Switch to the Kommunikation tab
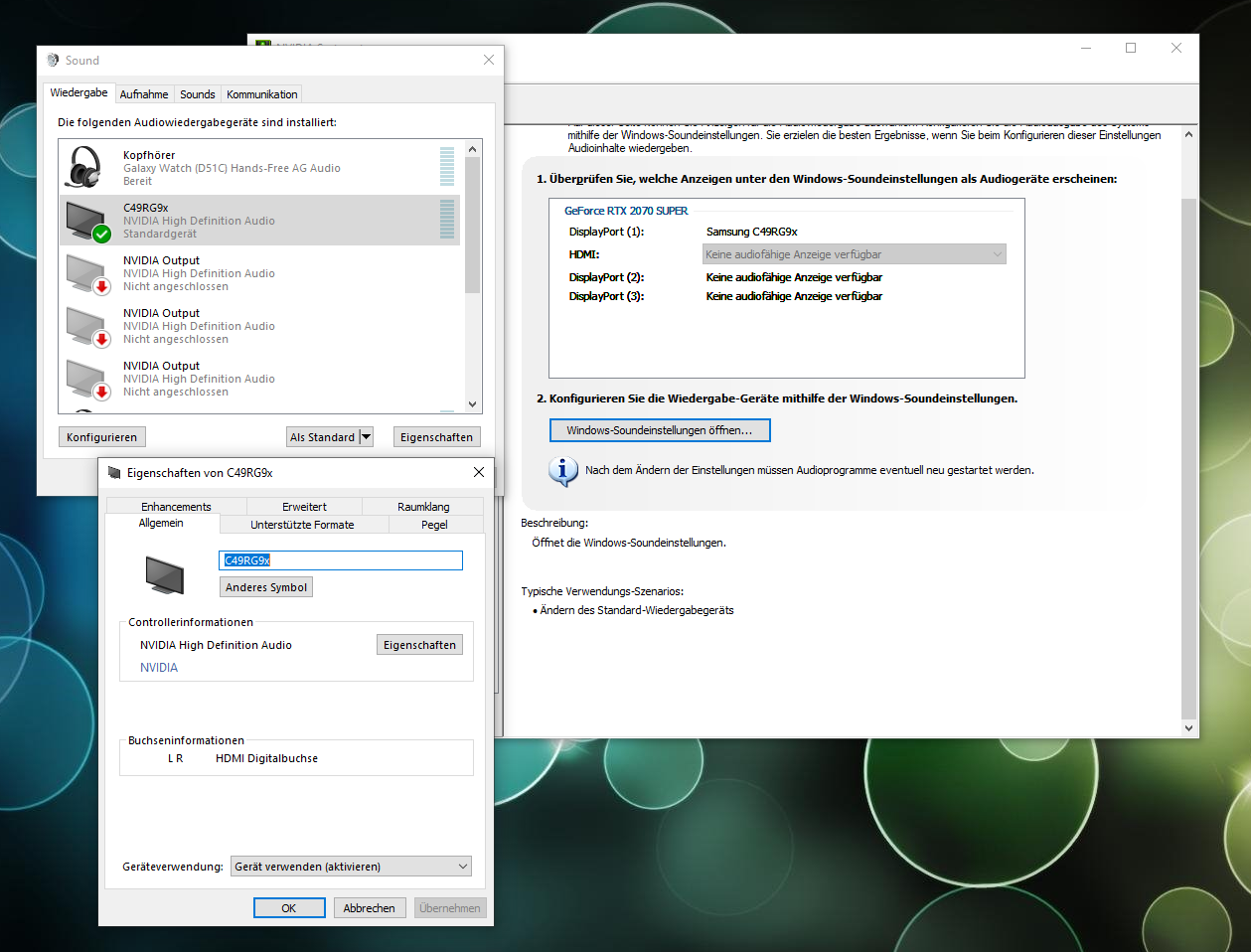 pyautogui.click(x=262, y=94)
